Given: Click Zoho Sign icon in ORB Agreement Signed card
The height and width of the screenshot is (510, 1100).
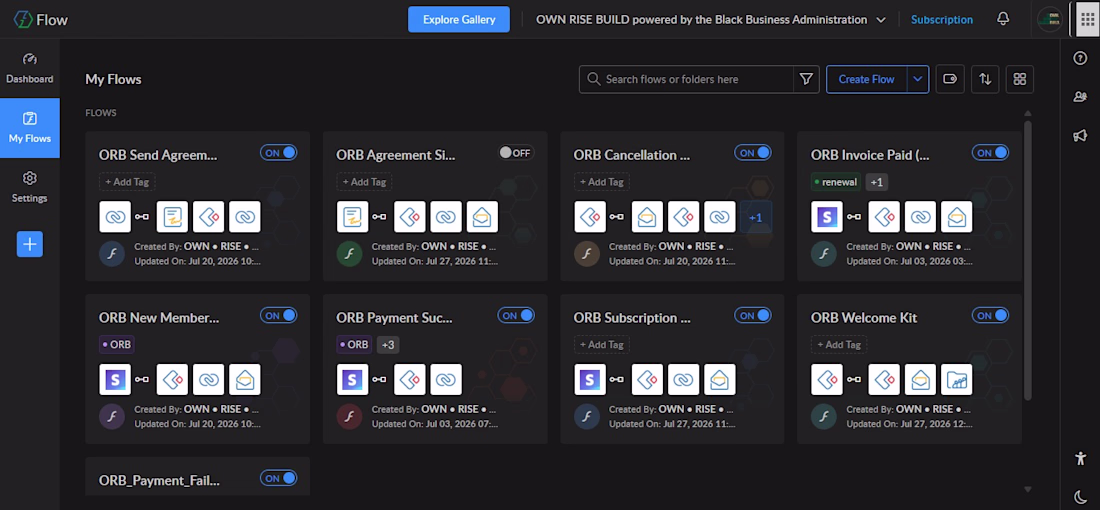Looking at the screenshot, I should pos(352,217).
